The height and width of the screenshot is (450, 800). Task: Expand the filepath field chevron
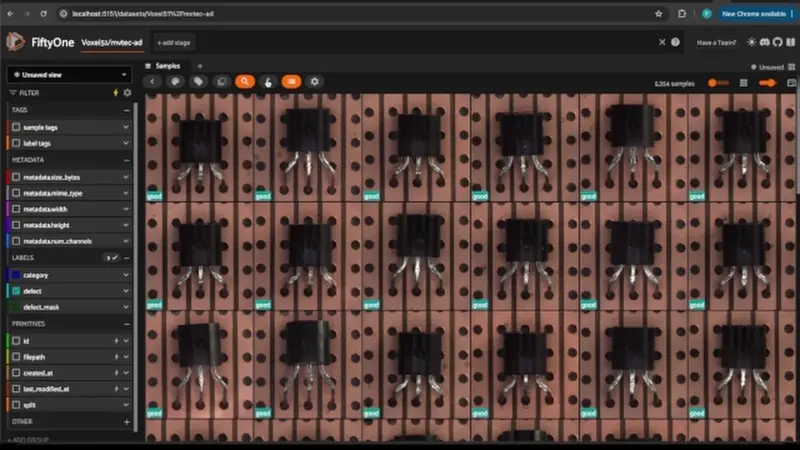pyautogui.click(x=126, y=357)
